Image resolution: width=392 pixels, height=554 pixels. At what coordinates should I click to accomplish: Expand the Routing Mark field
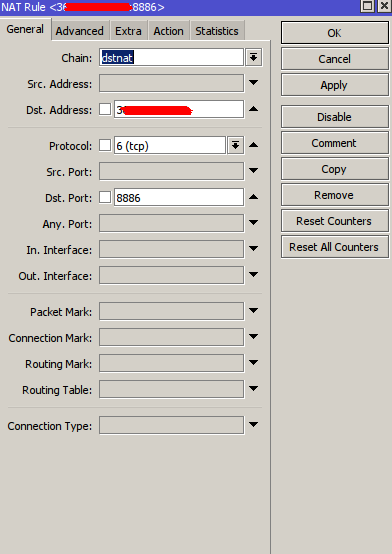[x=253, y=363]
